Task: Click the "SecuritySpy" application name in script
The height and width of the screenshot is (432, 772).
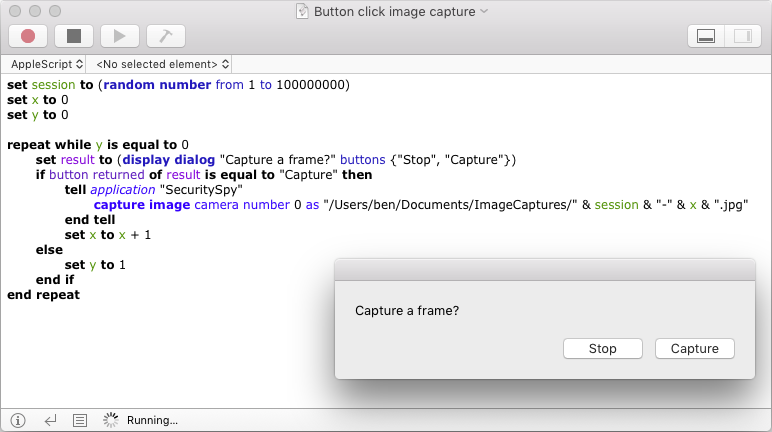Action: 201,190
